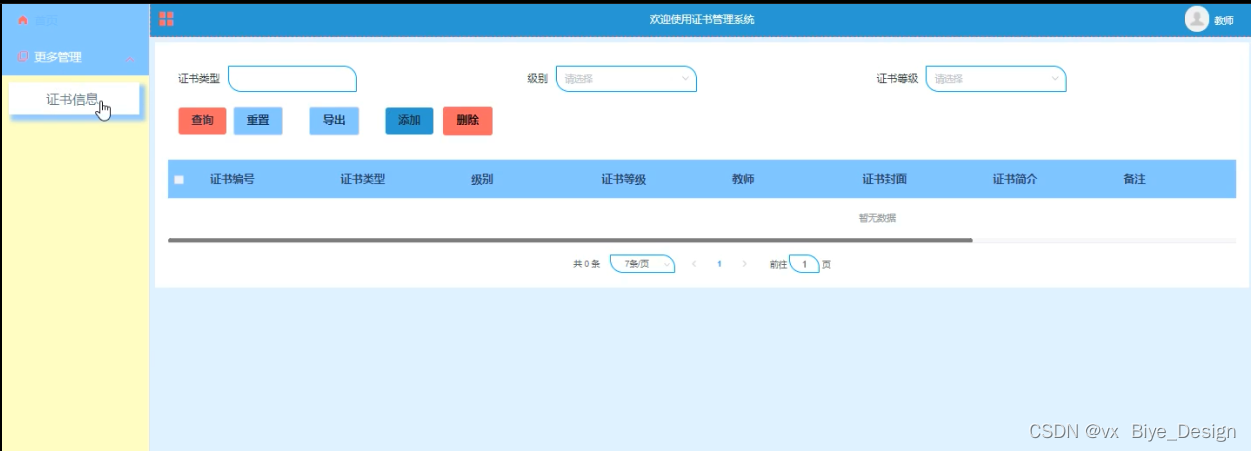Click the red grid menu icon in the header
Viewport: 1251px width, 451px height.
166,19
